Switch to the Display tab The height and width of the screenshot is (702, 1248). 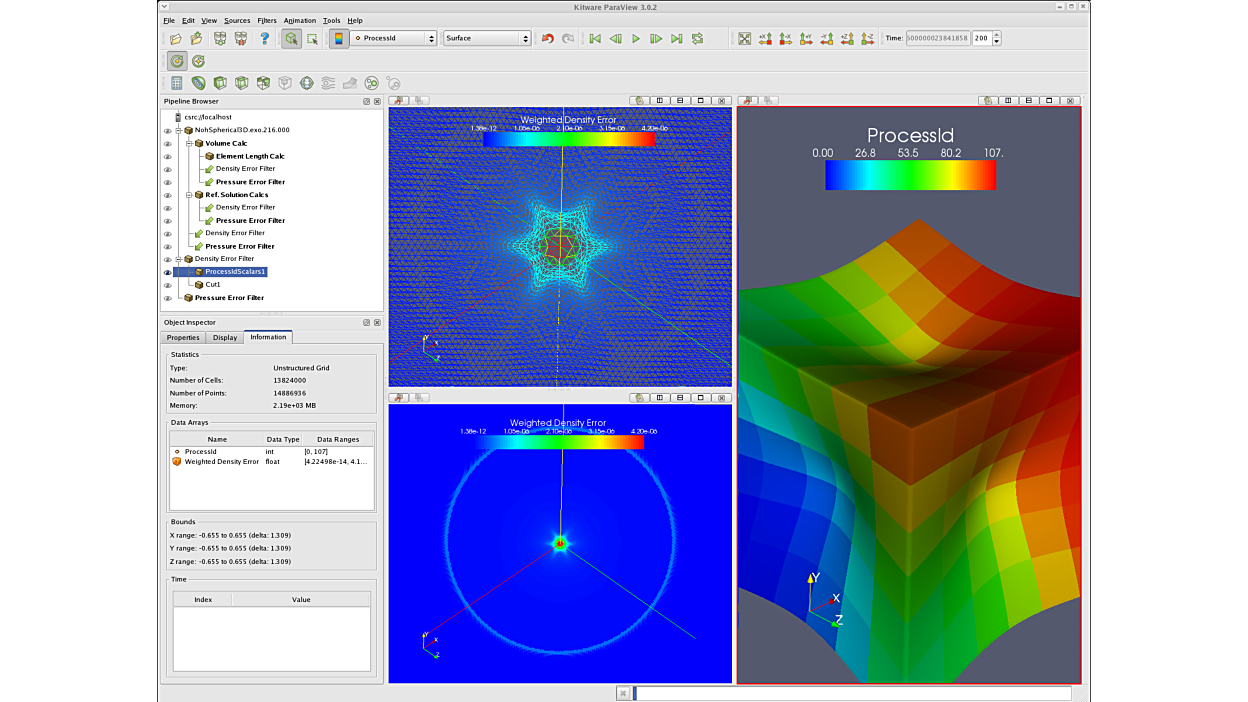225,337
